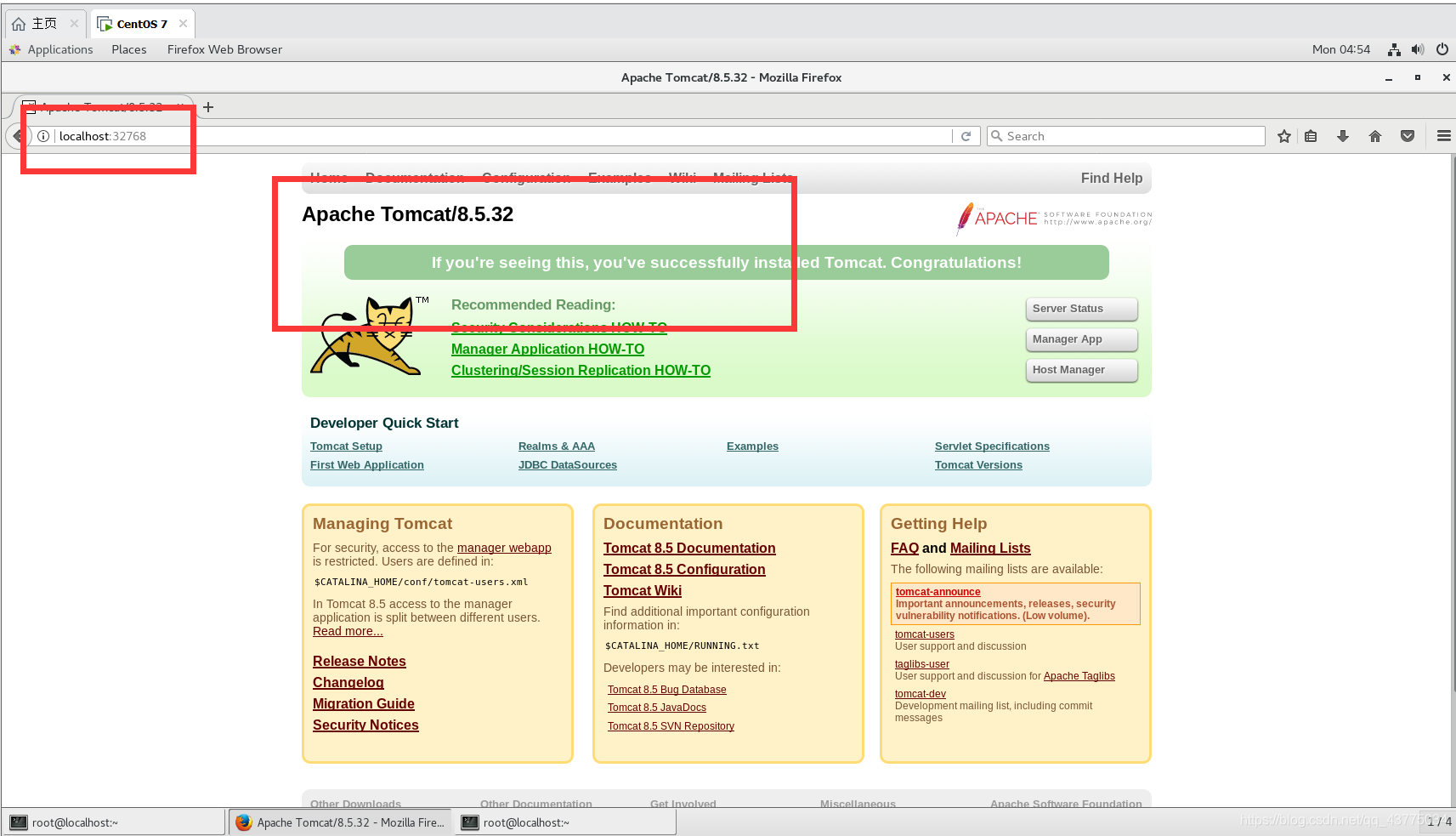This screenshot has height=836, width=1456.
Task: Open the bookmarks list icon
Action: tap(1311, 136)
